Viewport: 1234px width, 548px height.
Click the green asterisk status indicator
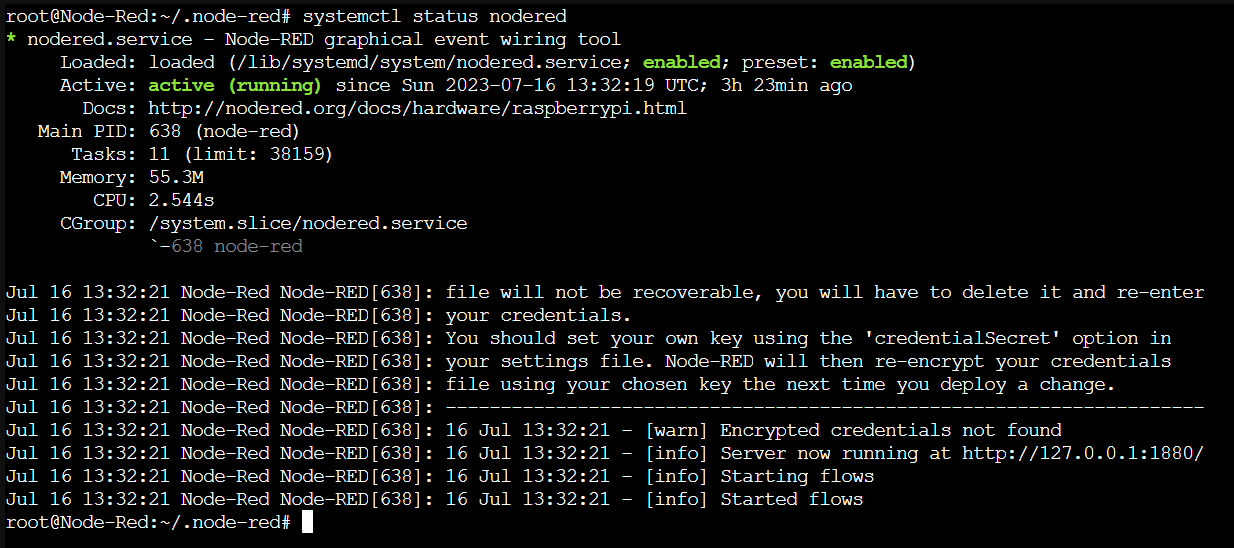pos(11,40)
